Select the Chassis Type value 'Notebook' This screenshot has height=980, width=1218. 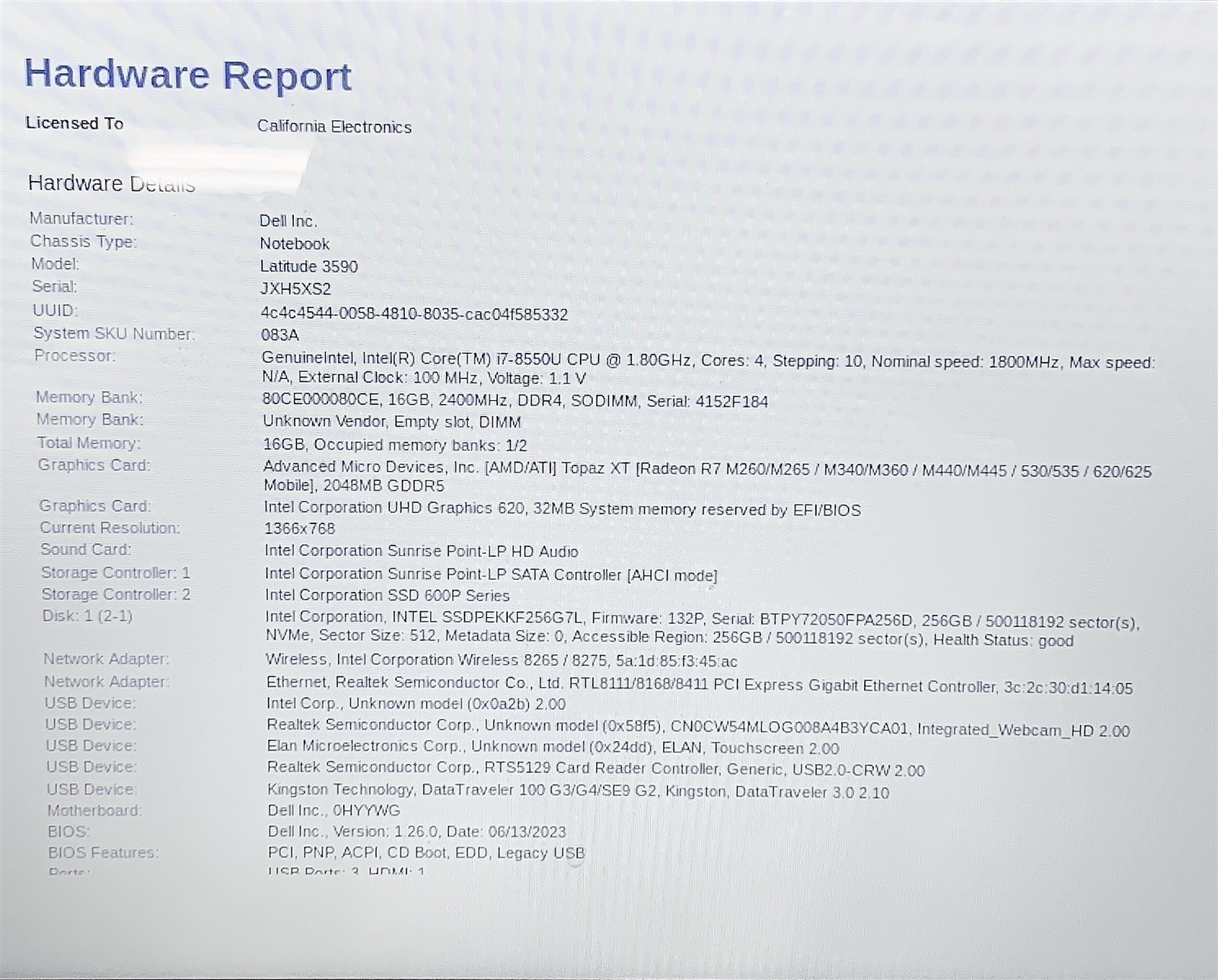pos(295,243)
